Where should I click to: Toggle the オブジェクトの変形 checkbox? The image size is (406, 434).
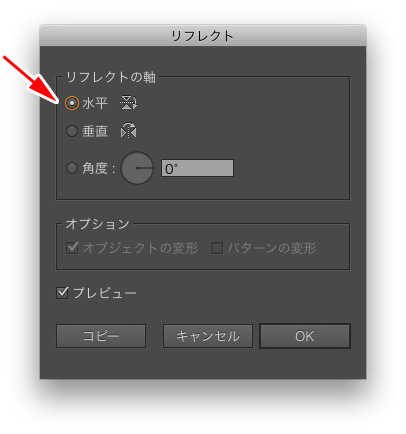pyautogui.click(x=72, y=248)
